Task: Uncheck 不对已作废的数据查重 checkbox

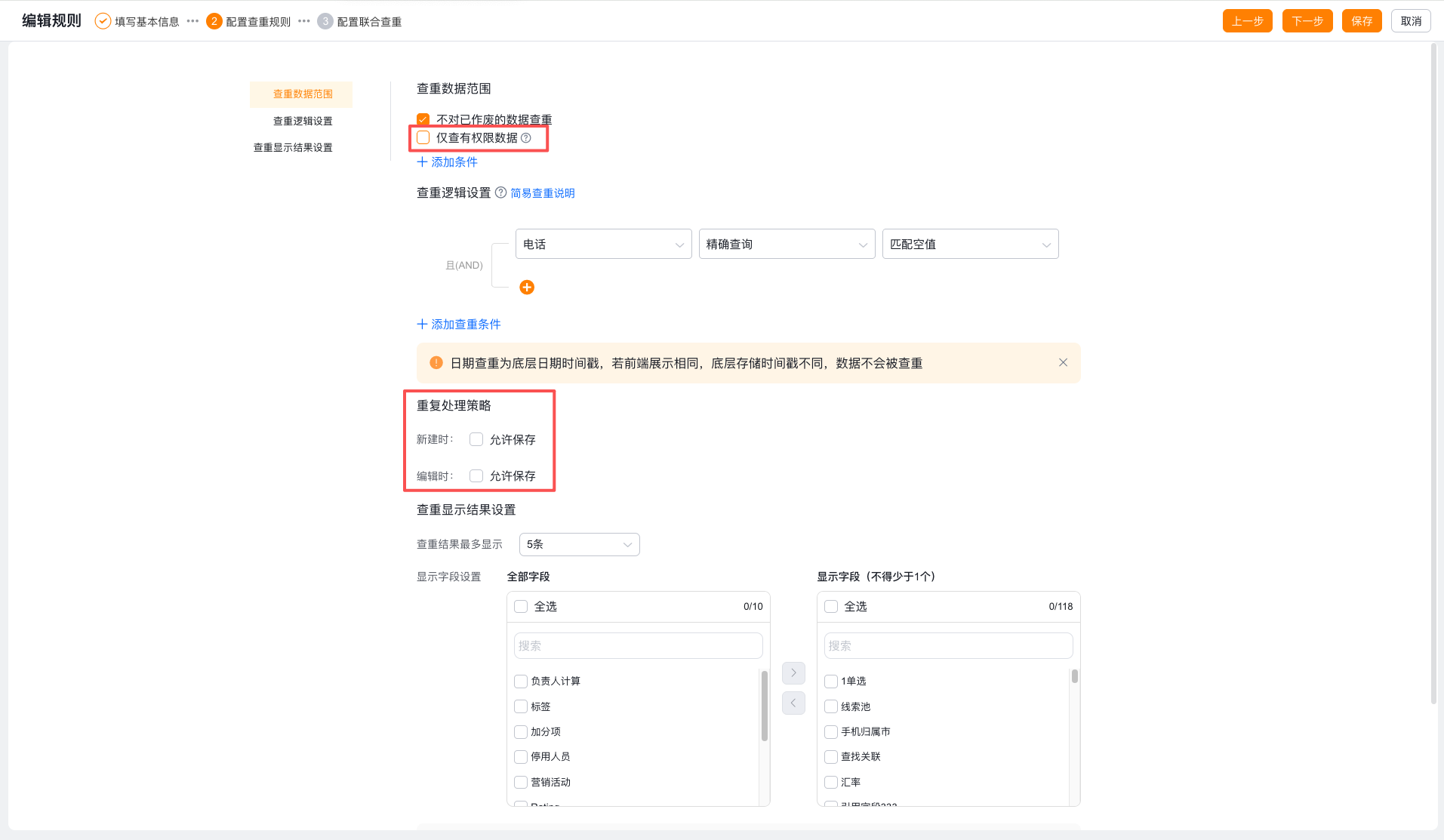Action: (423, 119)
